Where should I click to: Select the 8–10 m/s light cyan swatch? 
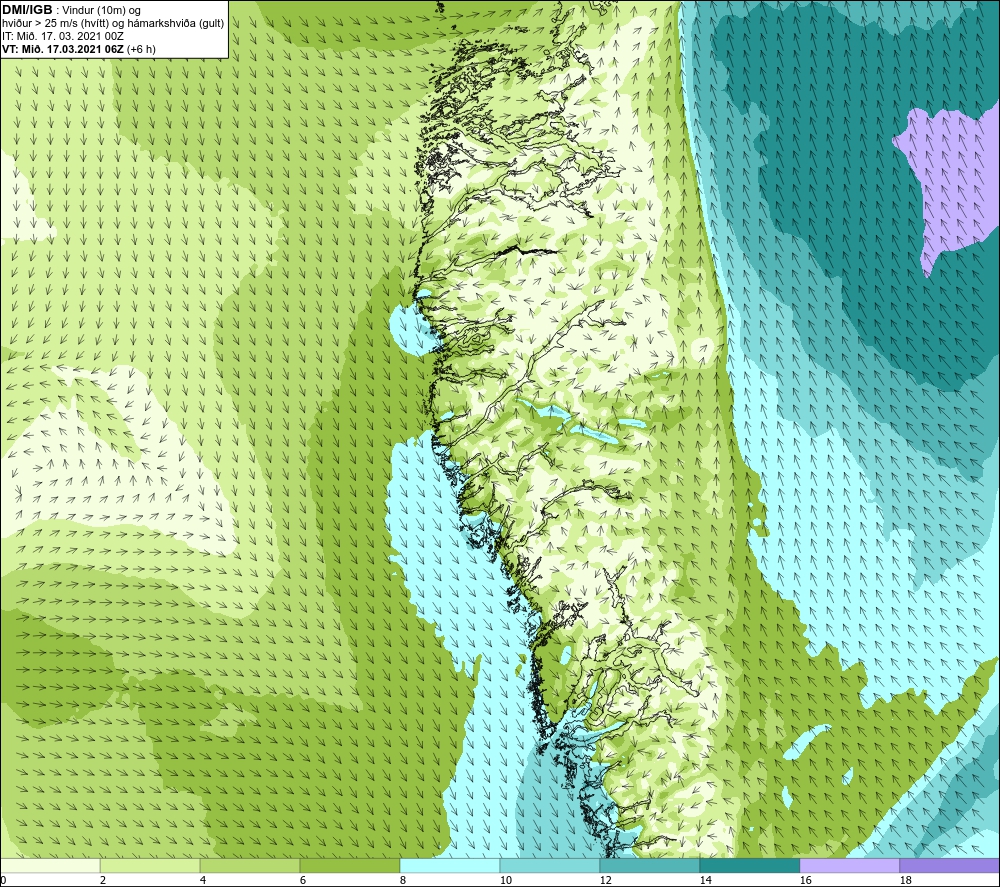[450, 866]
